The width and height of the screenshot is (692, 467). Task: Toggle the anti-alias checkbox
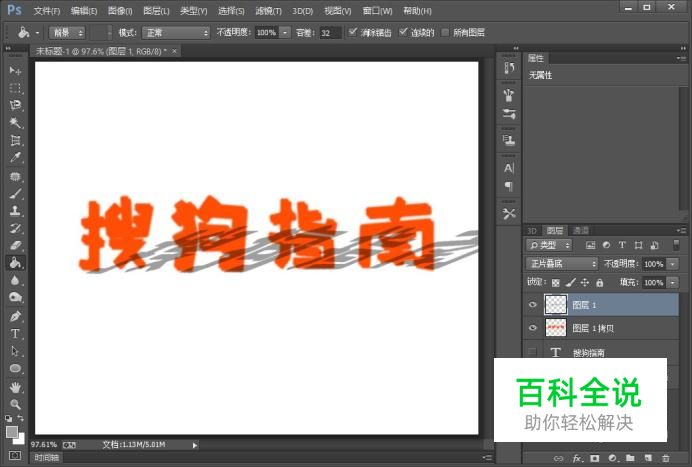pos(352,32)
